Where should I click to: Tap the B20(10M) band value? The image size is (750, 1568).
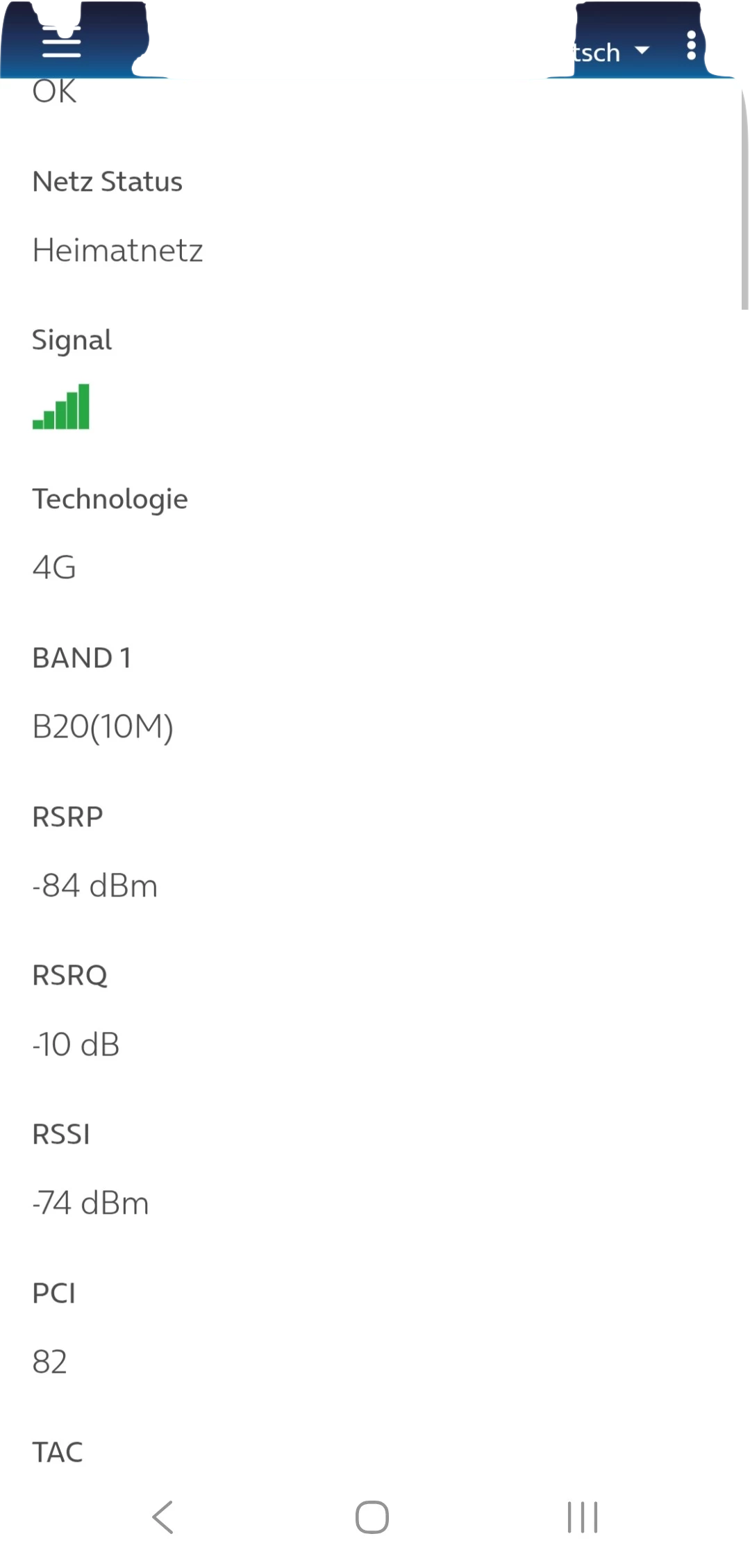(103, 727)
